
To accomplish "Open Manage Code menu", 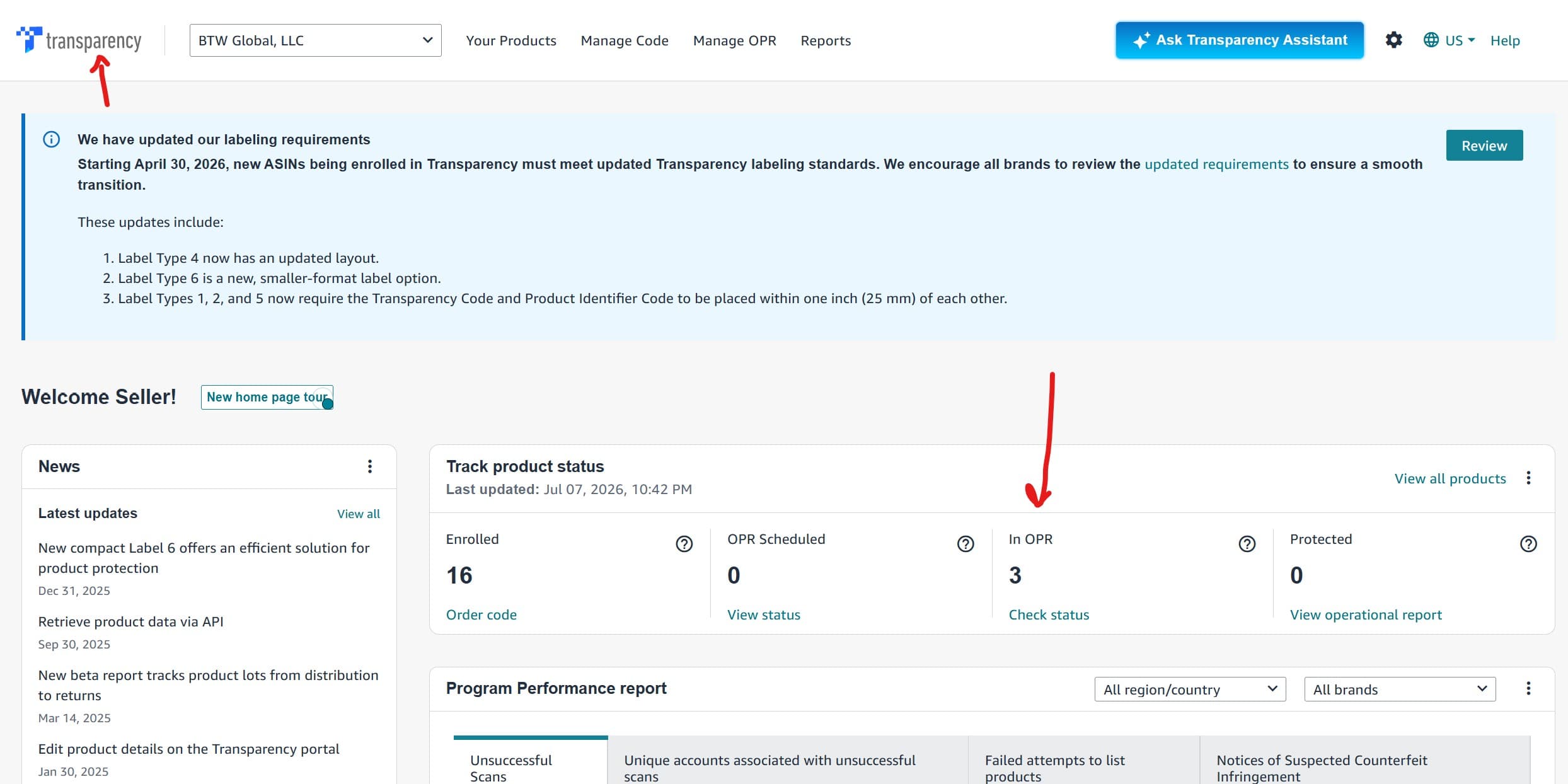I will tap(625, 40).
